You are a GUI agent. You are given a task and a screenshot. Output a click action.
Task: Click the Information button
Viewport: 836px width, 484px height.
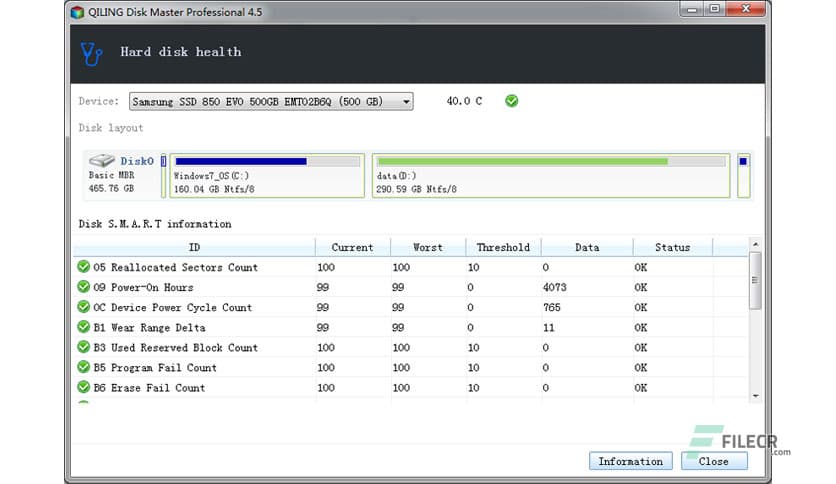point(631,461)
